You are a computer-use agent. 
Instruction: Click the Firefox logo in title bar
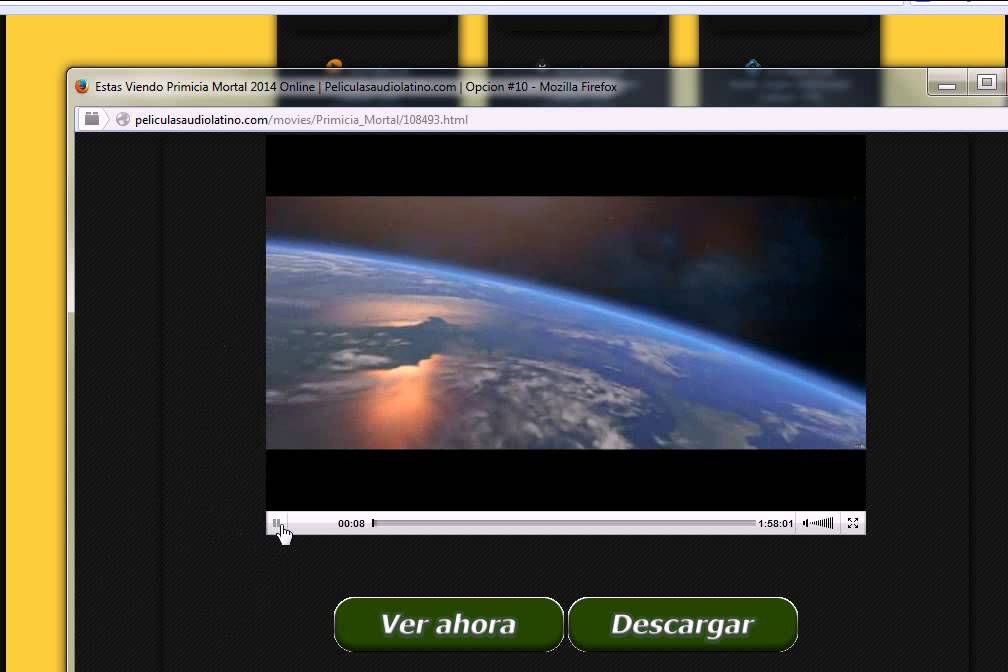[82, 86]
